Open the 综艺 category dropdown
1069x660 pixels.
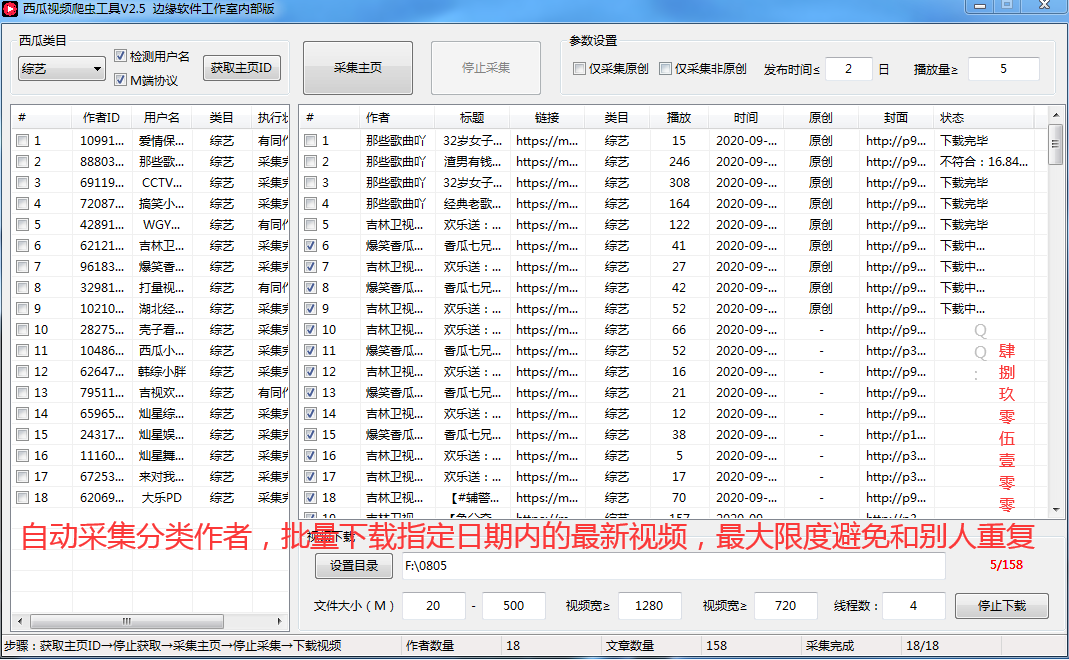point(61,68)
